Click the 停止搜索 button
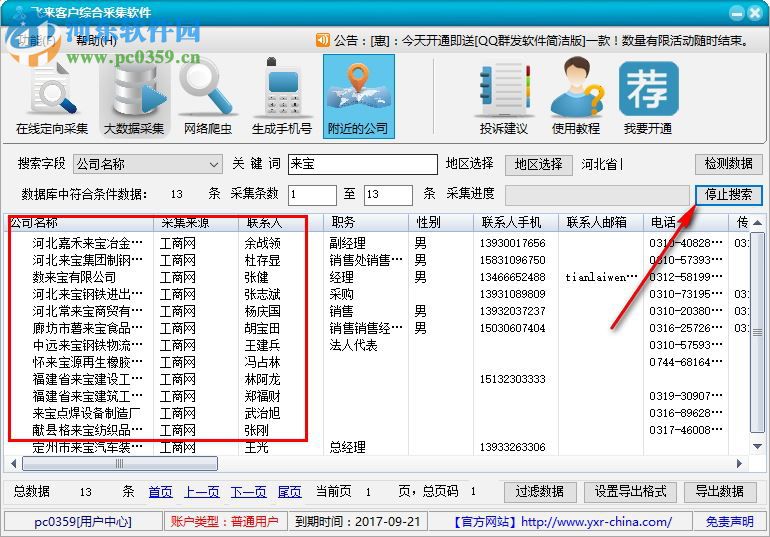Viewport: 770px width, 537px height. click(x=728, y=195)
